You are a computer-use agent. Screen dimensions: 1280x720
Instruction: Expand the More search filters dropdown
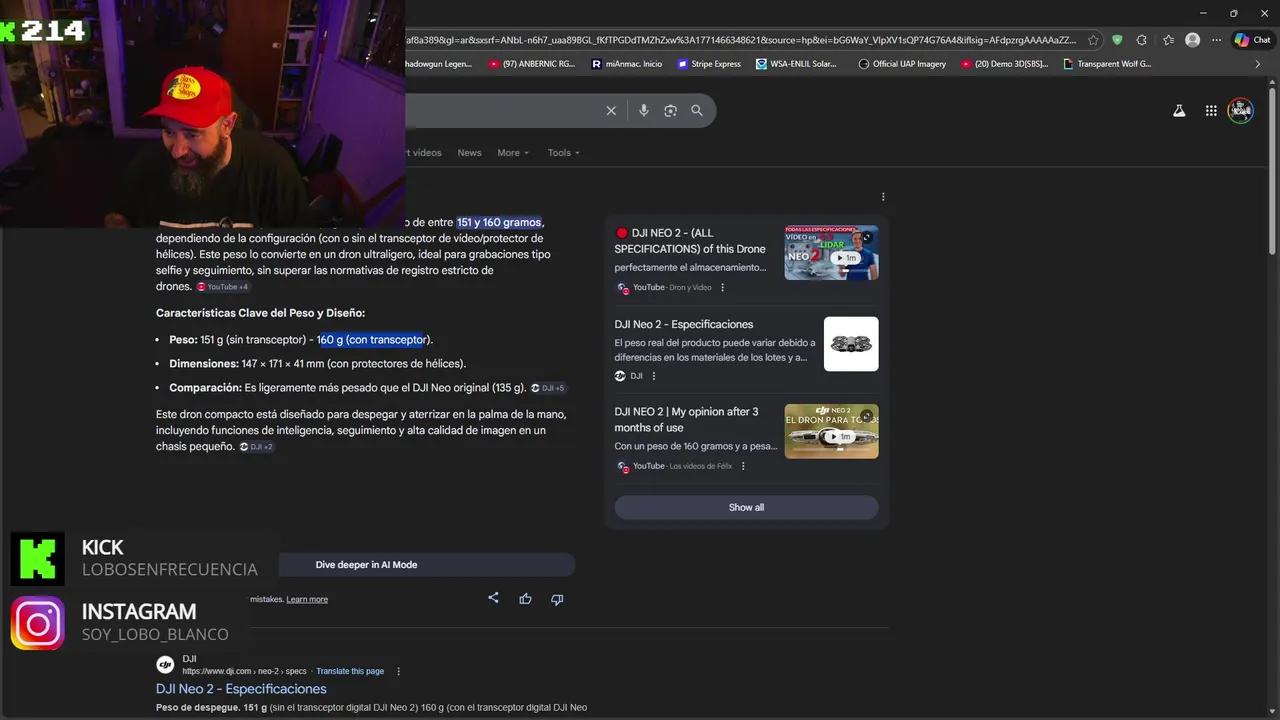513,153
